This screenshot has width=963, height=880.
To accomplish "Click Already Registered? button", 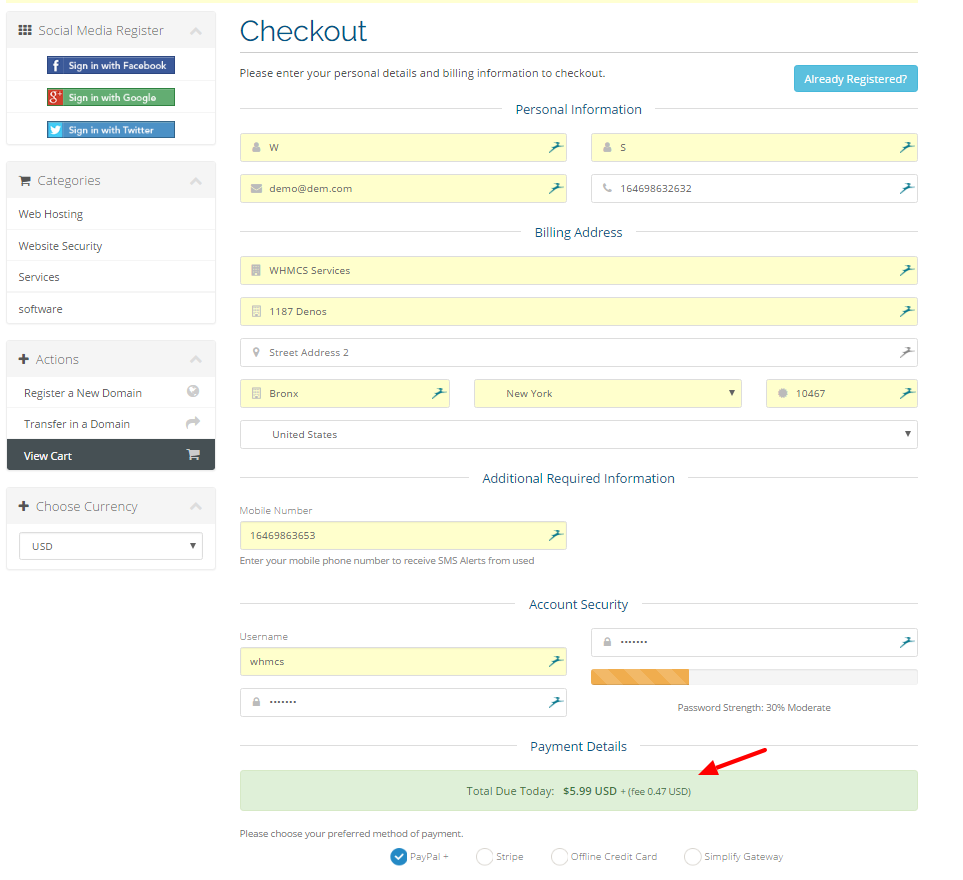I will pyautogui.click(x=856, y=79).
